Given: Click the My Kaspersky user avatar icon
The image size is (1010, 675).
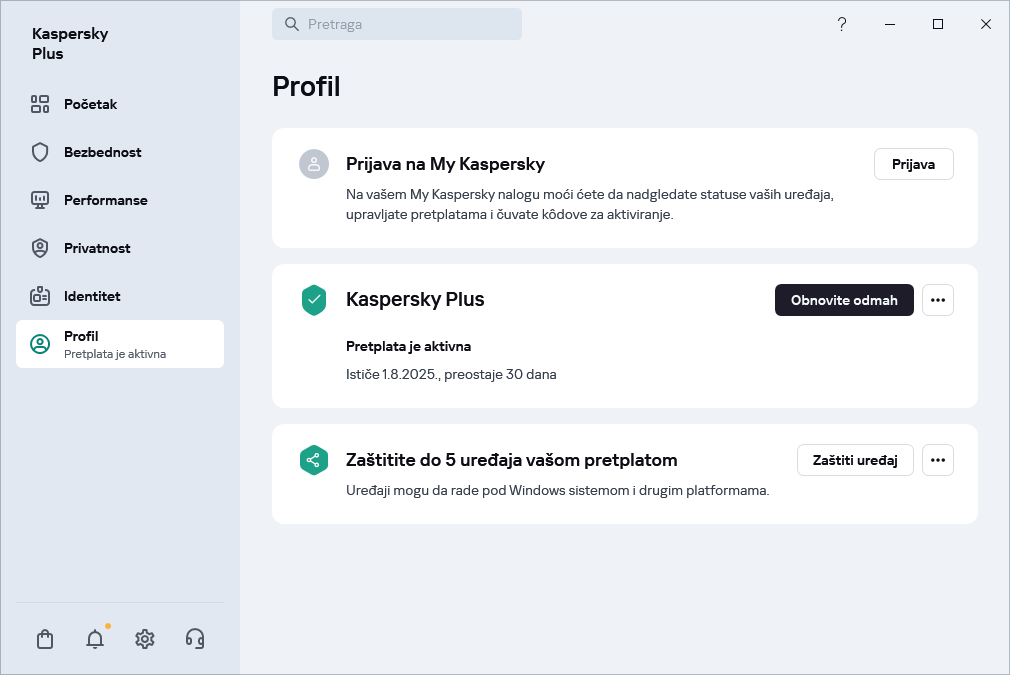Looking at the screenshot, I should pyautogui.click(x=314, y=164).
